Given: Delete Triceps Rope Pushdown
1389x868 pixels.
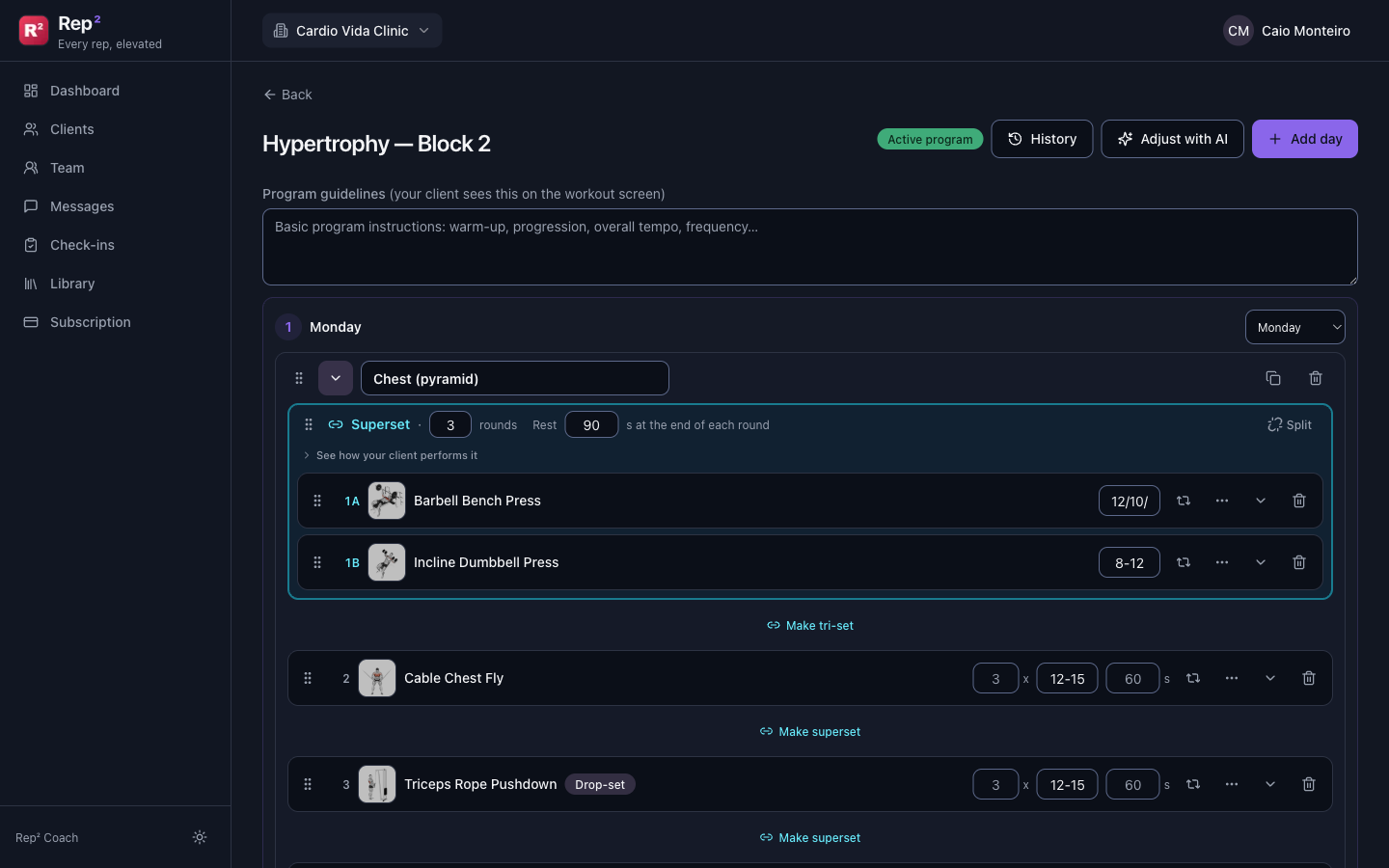Looking at the screenshot, I should click(x=1309, y=784).
